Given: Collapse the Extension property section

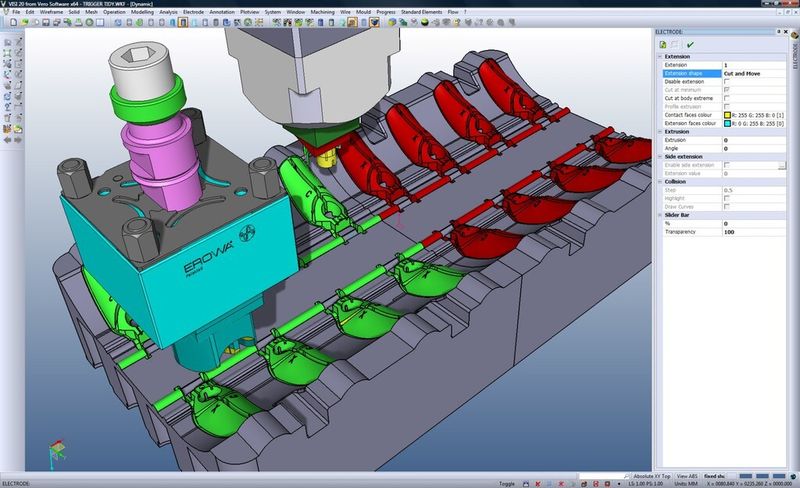Looking at the screenshot, I should coord(660,57).
